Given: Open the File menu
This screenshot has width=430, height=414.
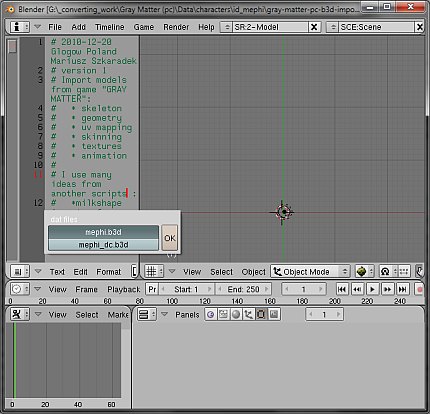Looking at the screenshot, I should tap(55, 27).
